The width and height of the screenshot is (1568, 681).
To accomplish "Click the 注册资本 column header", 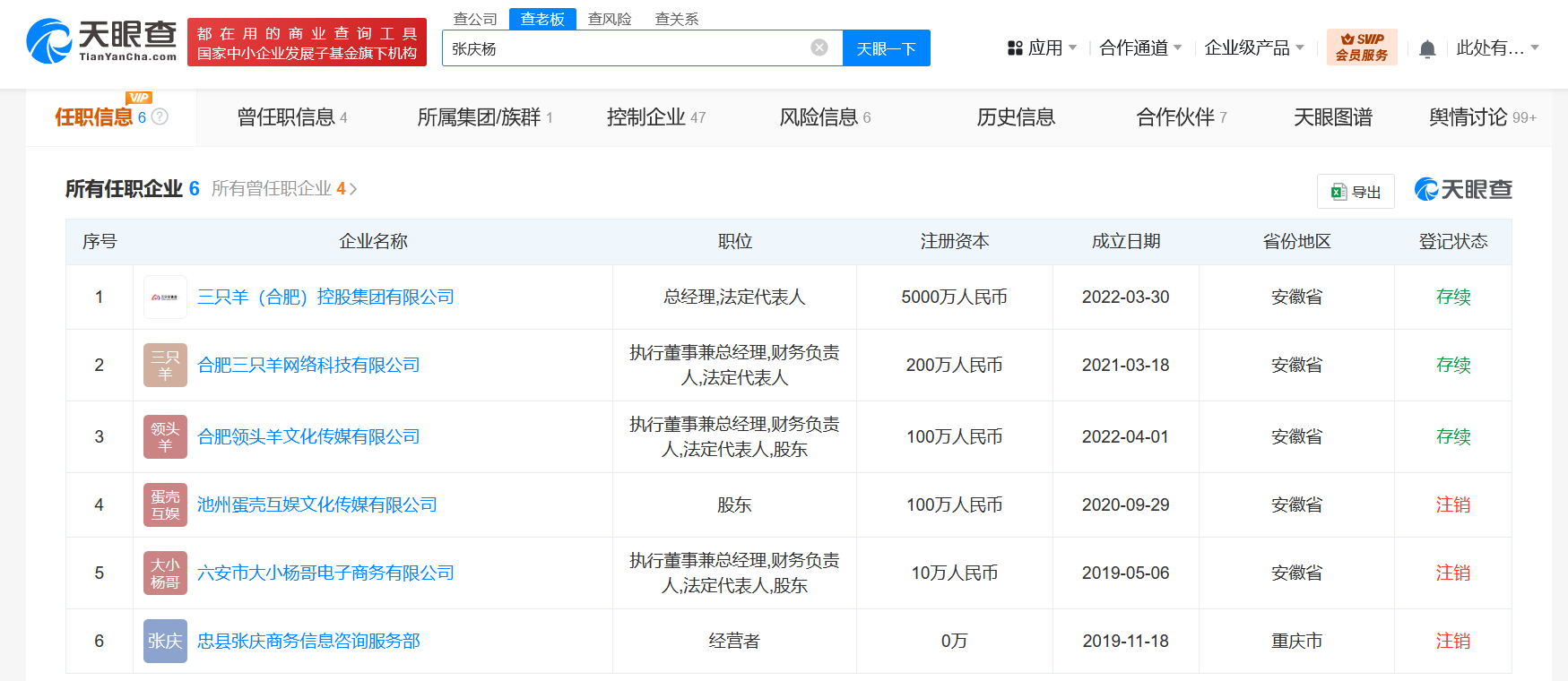I will [955, 241].
